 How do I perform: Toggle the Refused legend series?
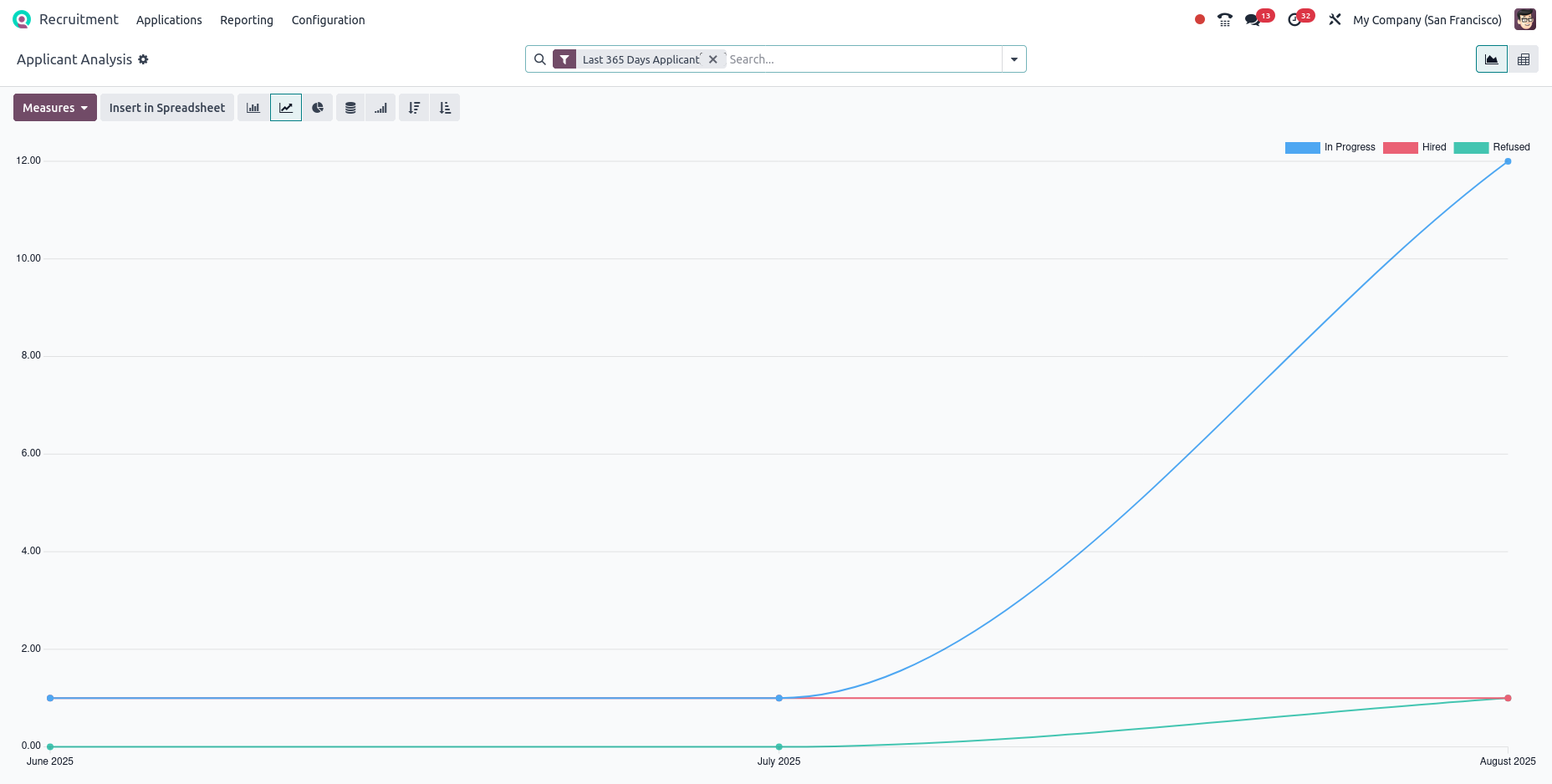click(x=1492, y=147)
